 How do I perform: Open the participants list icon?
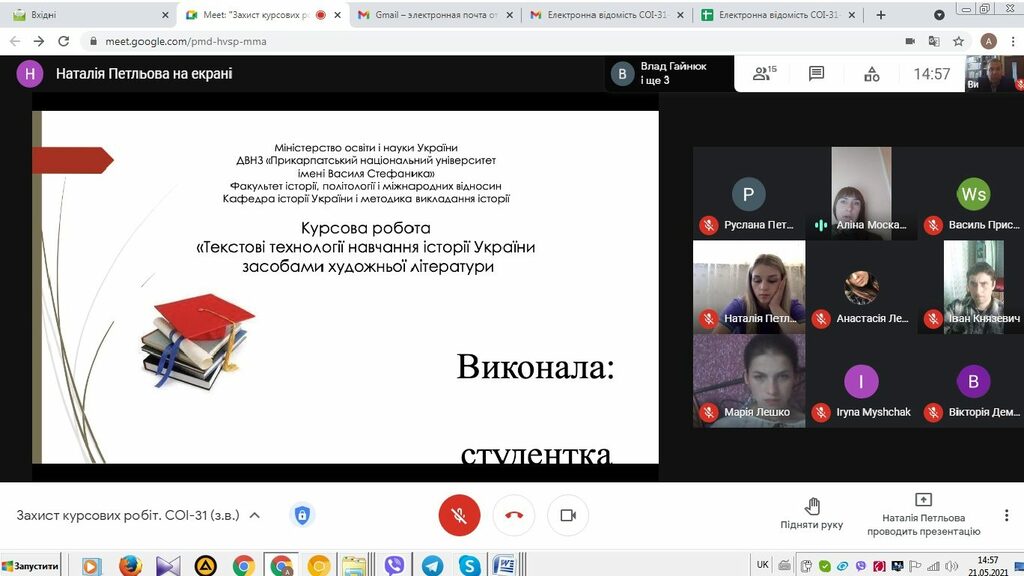point(765,74)
